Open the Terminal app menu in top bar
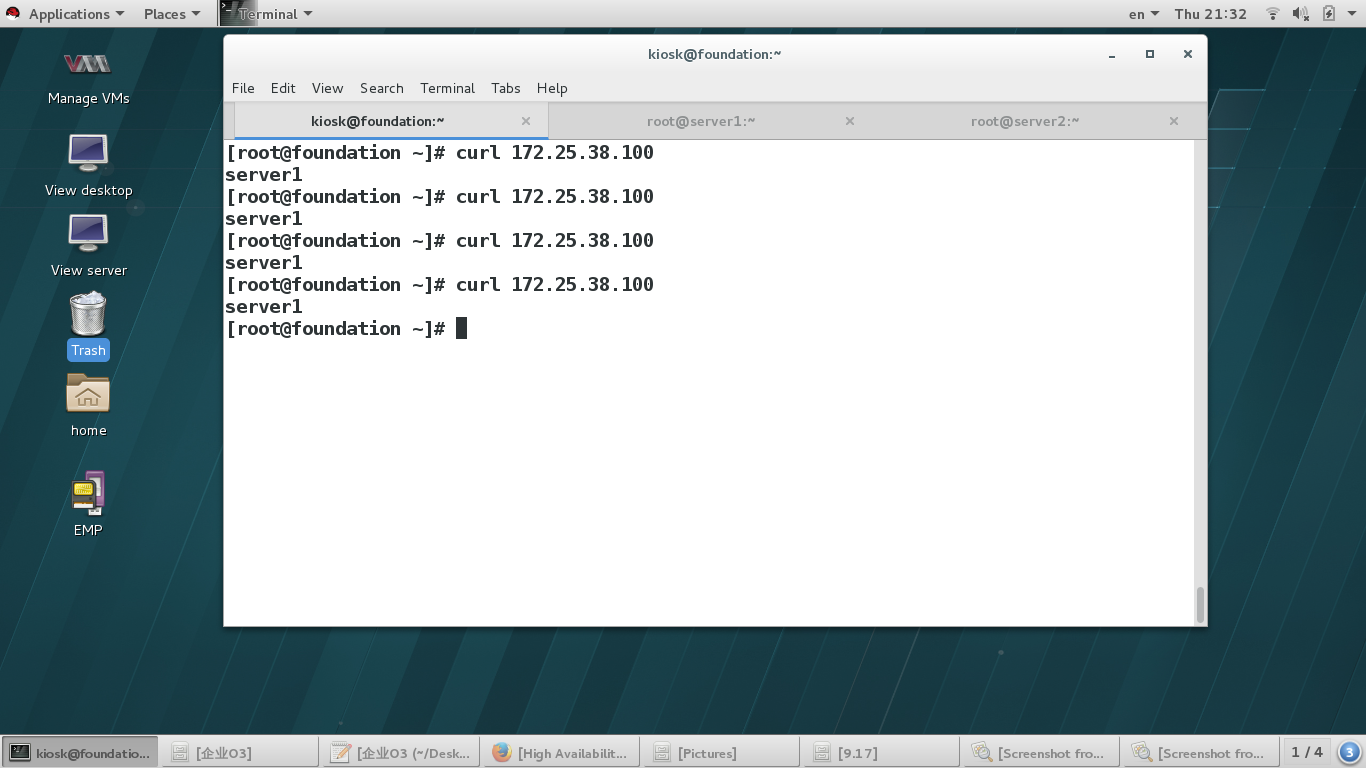Image resolution: width=1366 pixels, height=768 pixels. 266,14
